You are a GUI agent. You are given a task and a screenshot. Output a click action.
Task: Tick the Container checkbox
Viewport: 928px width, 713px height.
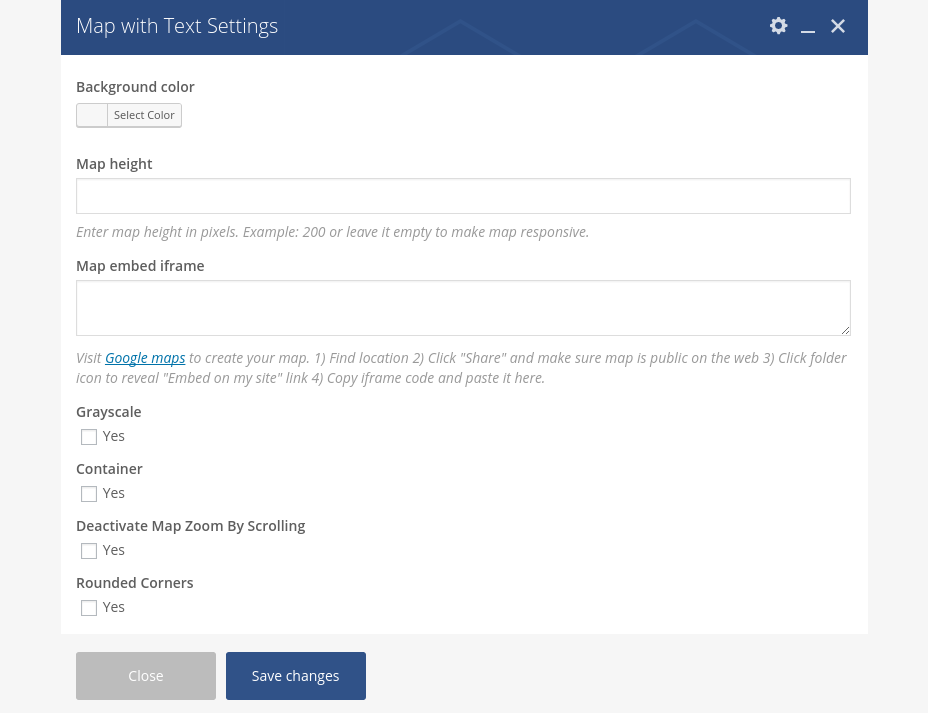(89, 494)
